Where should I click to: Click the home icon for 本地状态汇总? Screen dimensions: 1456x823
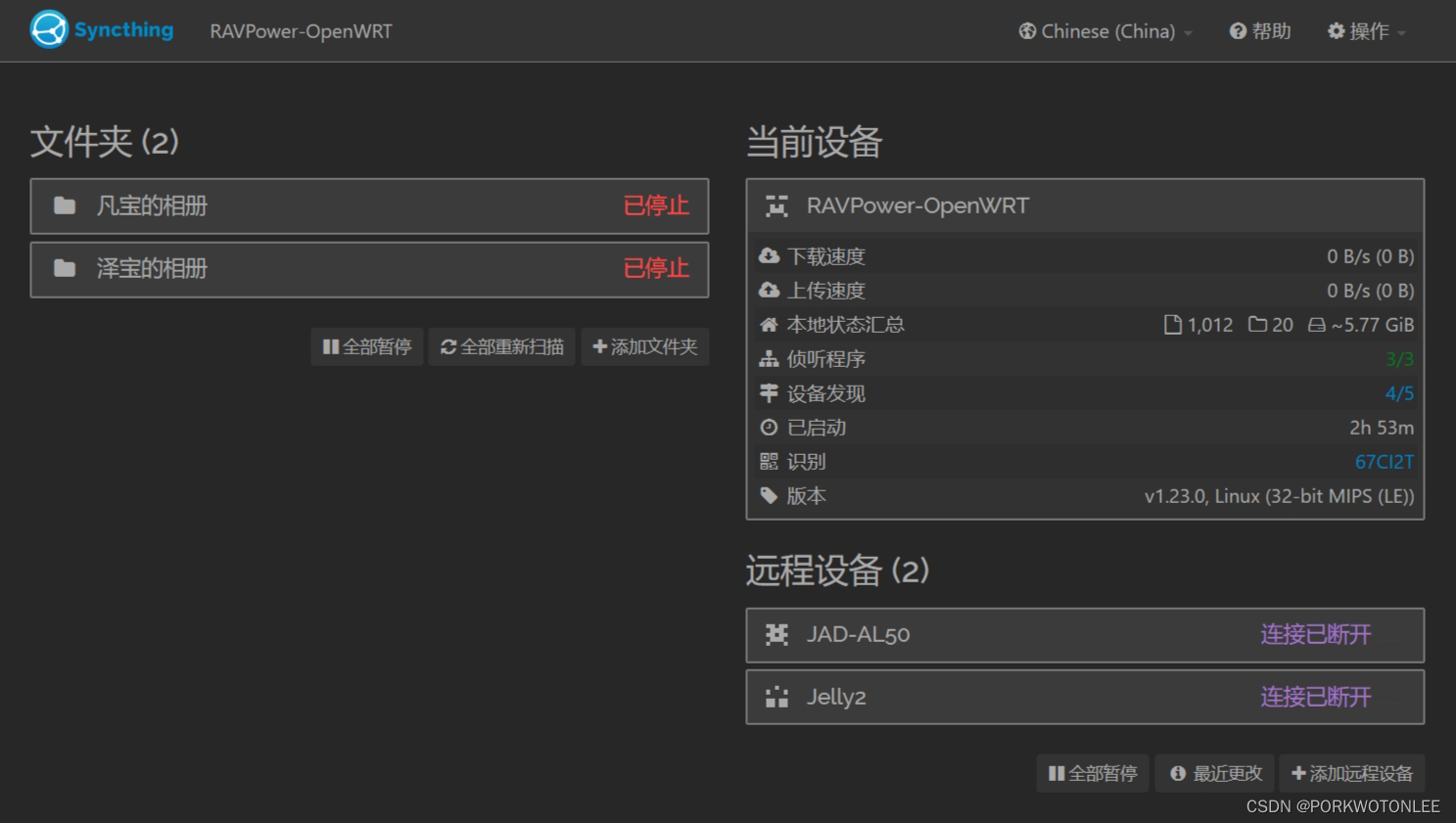coord(770,324)
